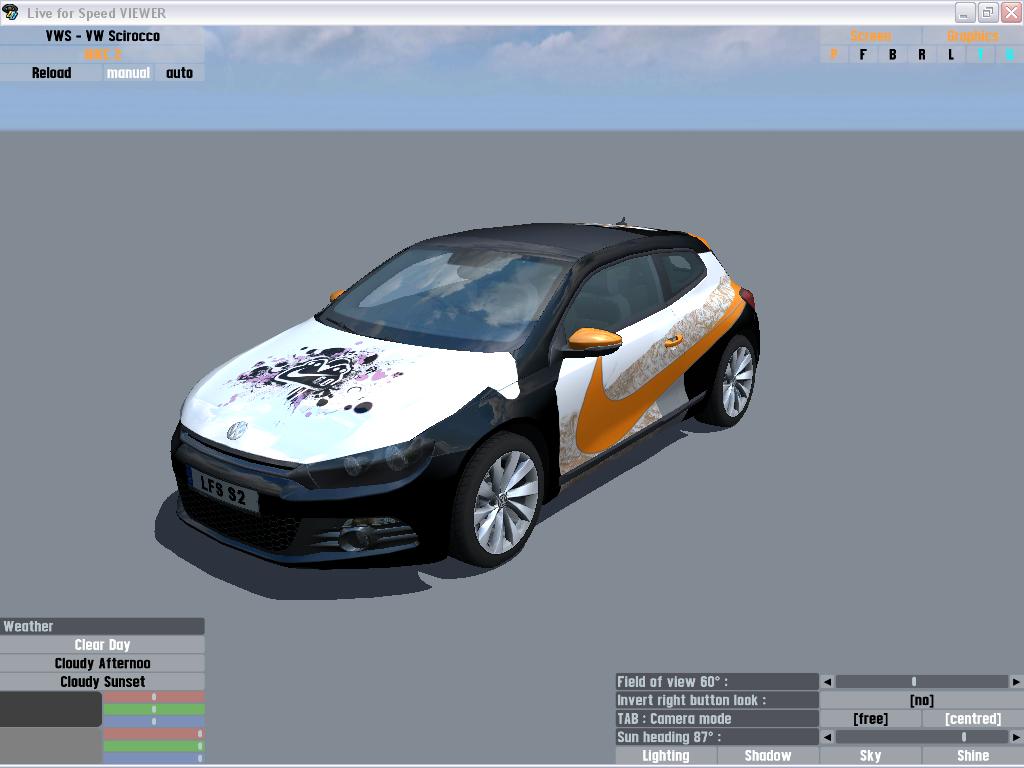1024x768 pixels.
Task: Click the green slider beside the light grey swatch
Action: tap(153, 746)
